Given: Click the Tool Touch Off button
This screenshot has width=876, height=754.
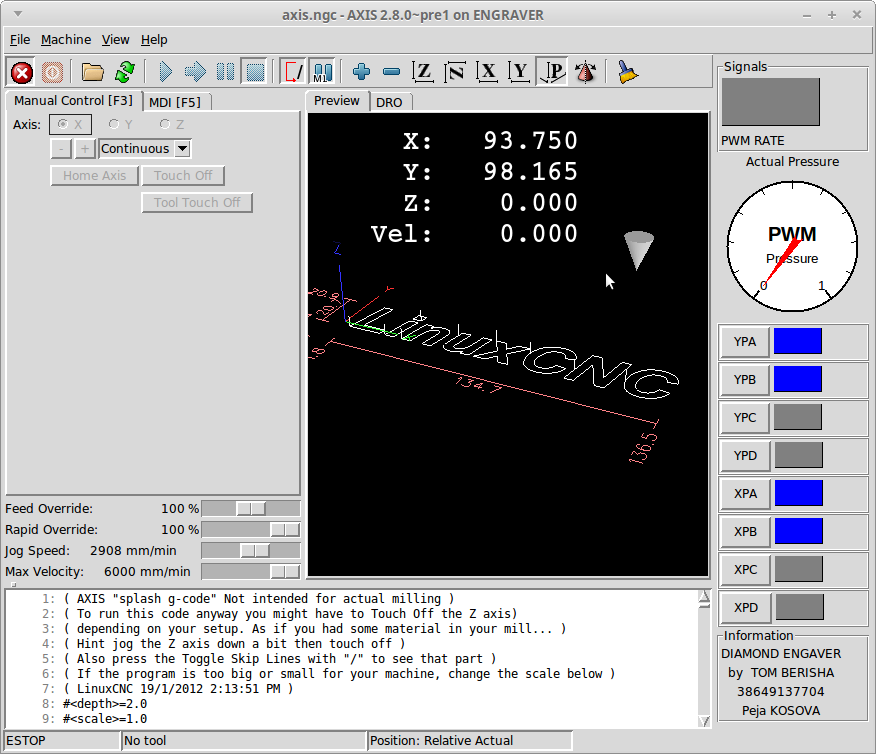Looking at the screenshot, I should tap(197, 202).
